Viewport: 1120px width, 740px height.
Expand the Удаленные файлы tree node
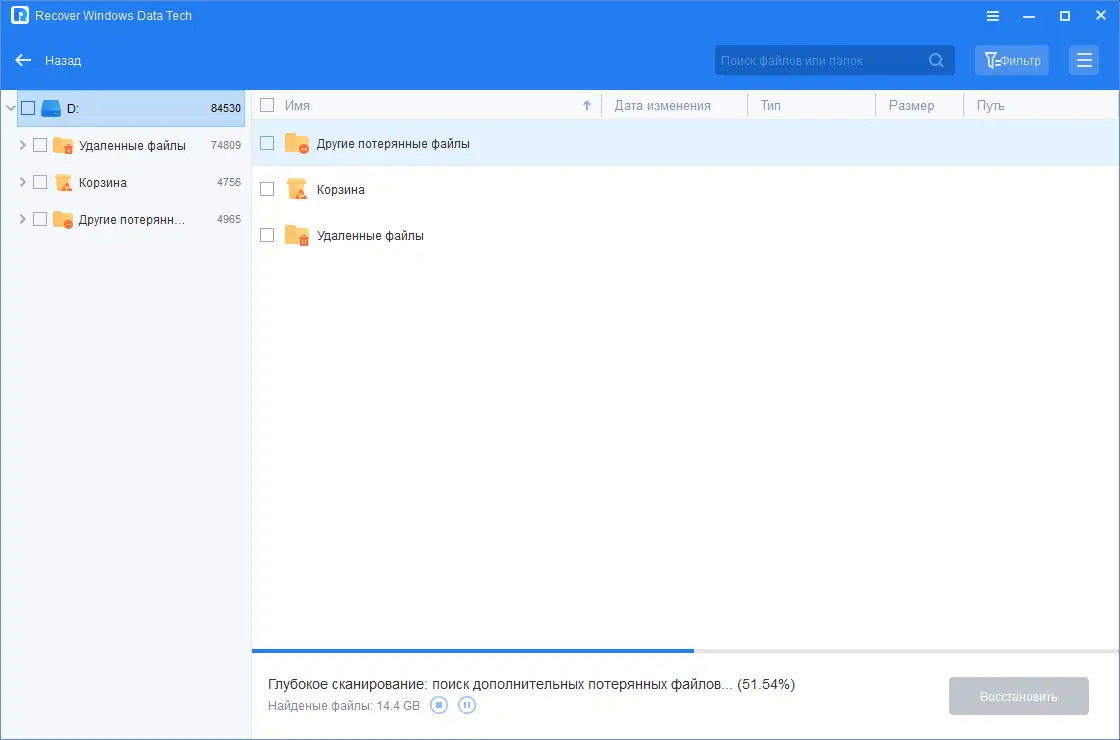point(22,145)
